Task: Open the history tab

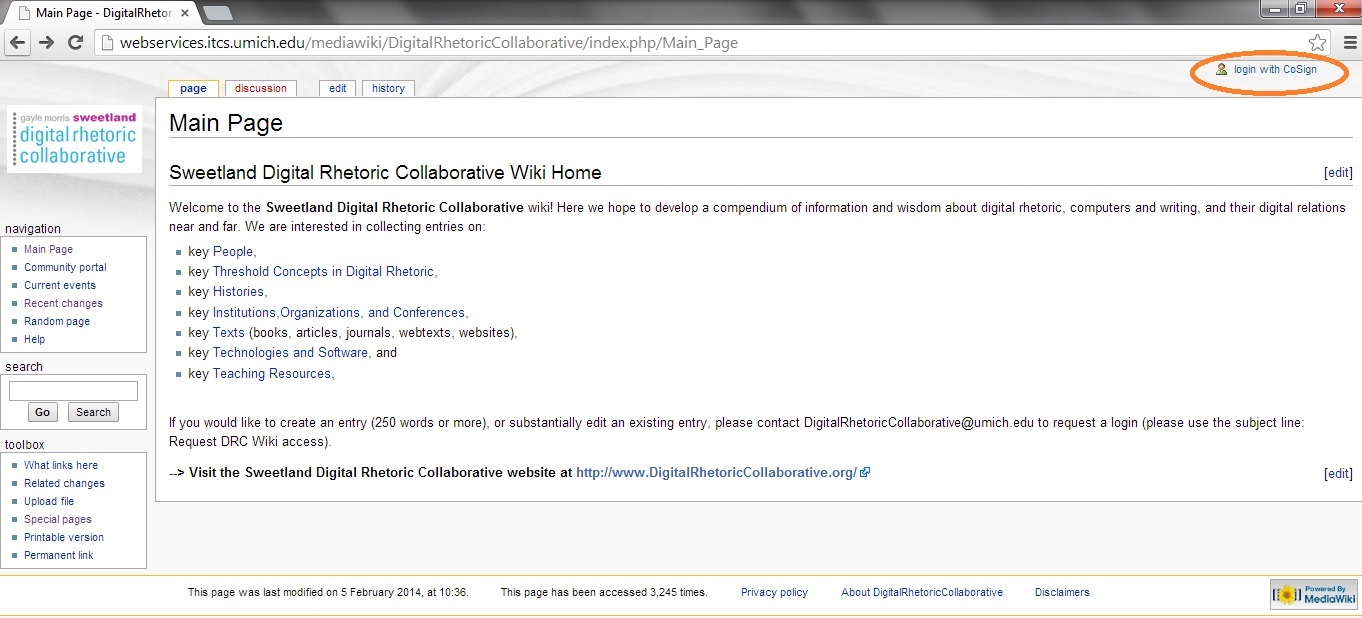Action: tap(388, 88)
